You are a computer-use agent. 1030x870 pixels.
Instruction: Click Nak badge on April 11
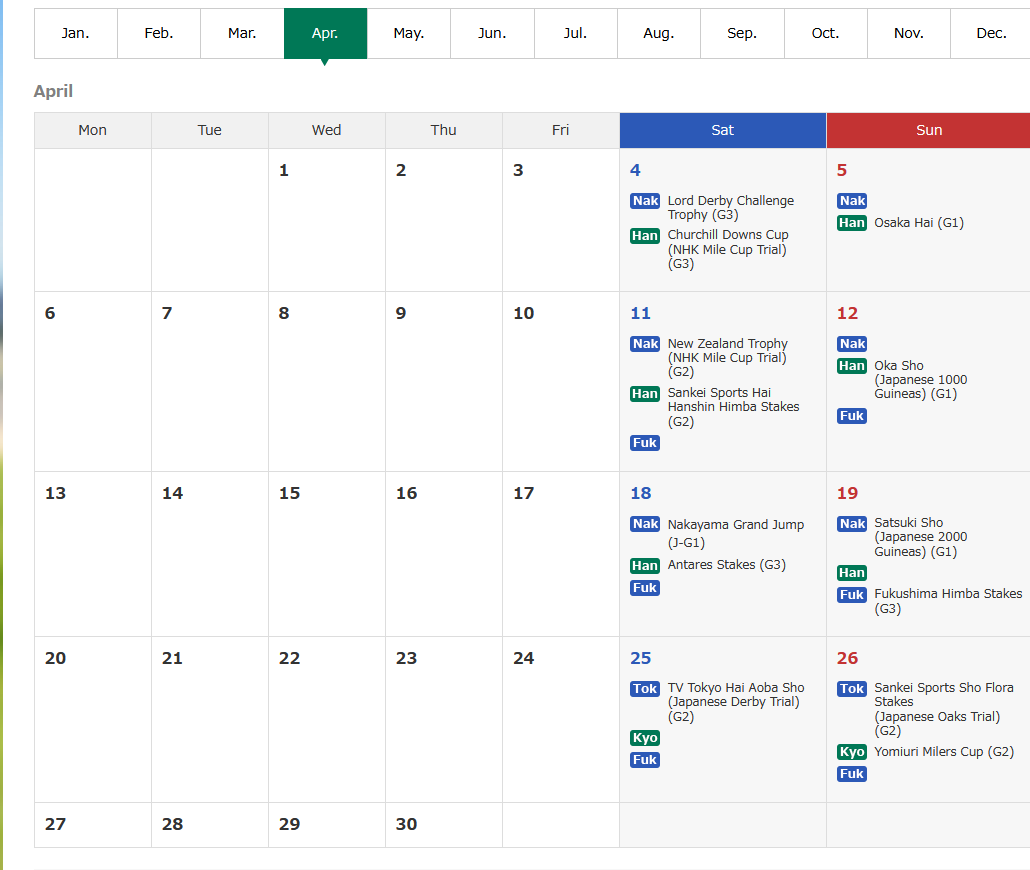(645, 344)
